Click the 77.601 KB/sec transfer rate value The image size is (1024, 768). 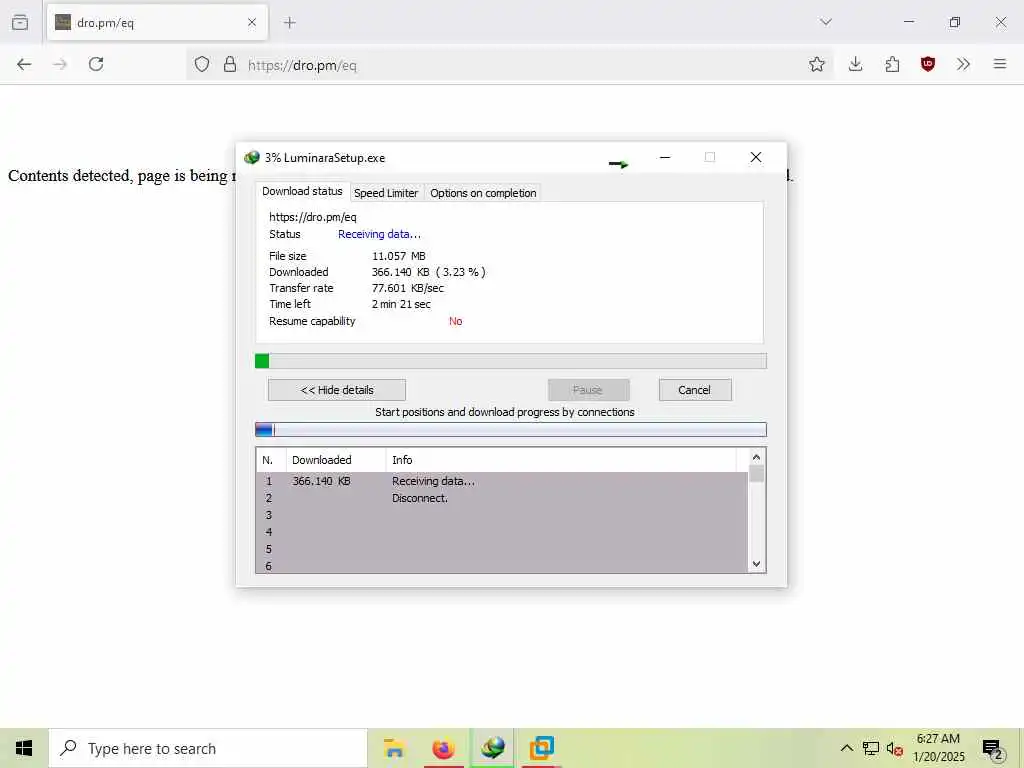408,288
